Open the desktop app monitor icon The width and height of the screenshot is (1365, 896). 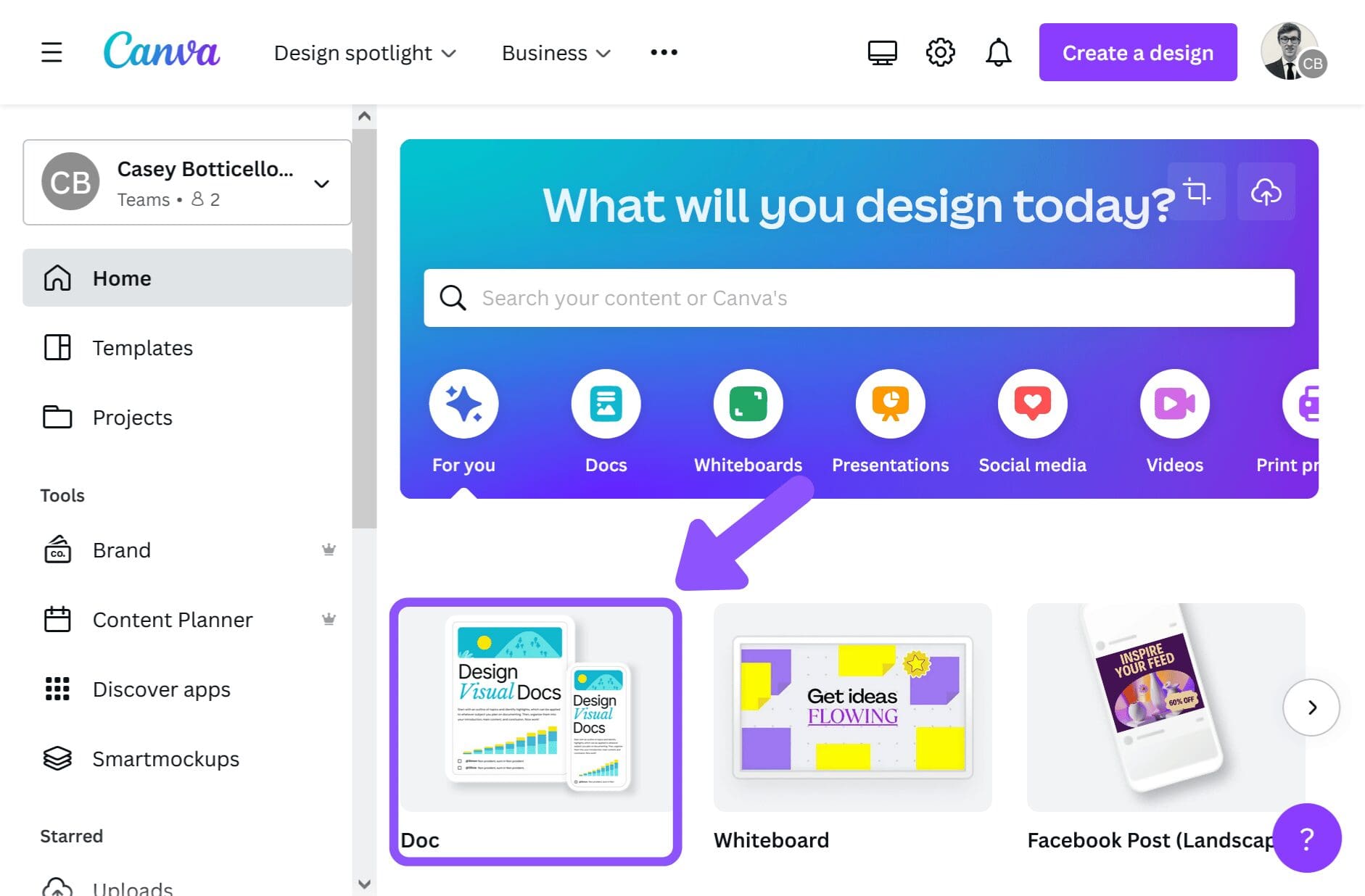coord(882,52)
